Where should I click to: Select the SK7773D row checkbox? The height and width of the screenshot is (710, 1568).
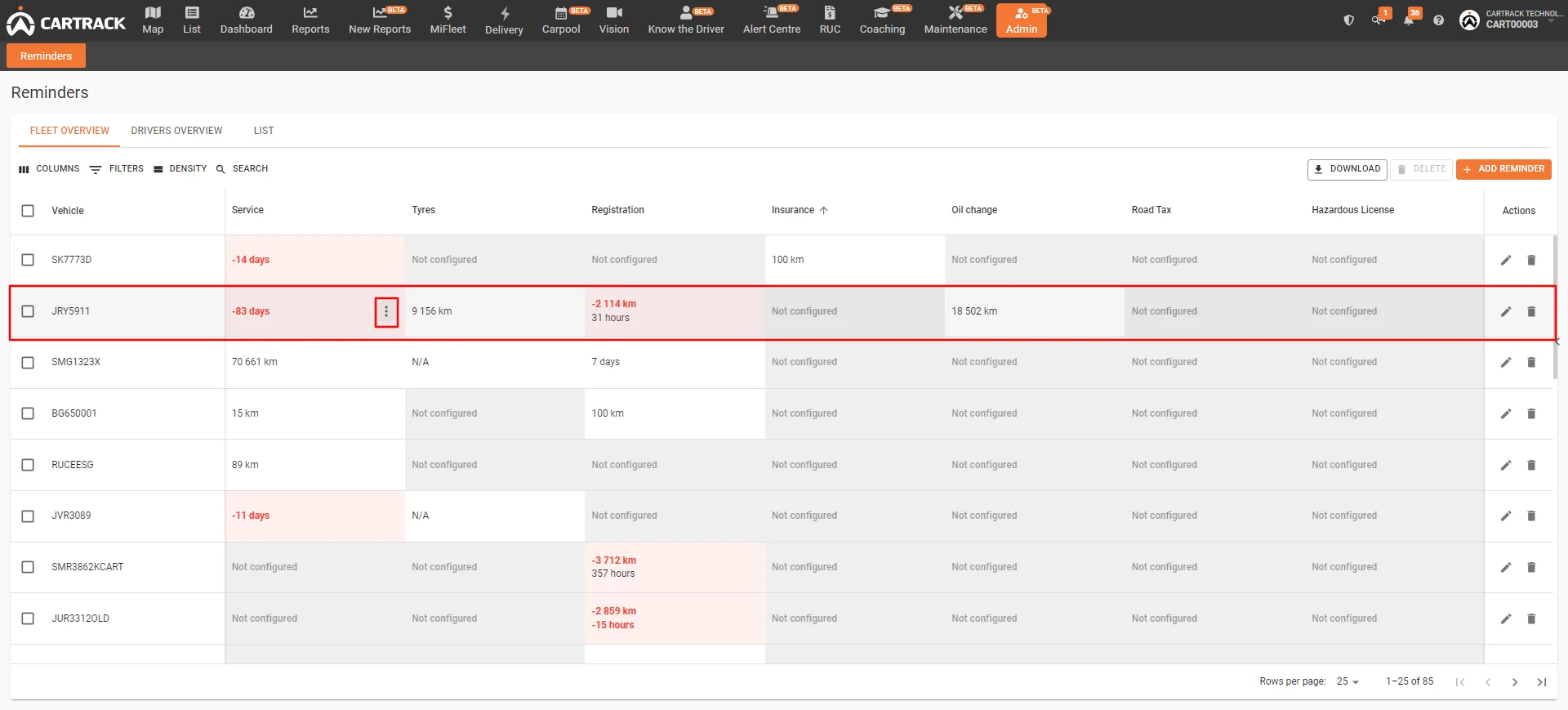[x=28, y=260]
